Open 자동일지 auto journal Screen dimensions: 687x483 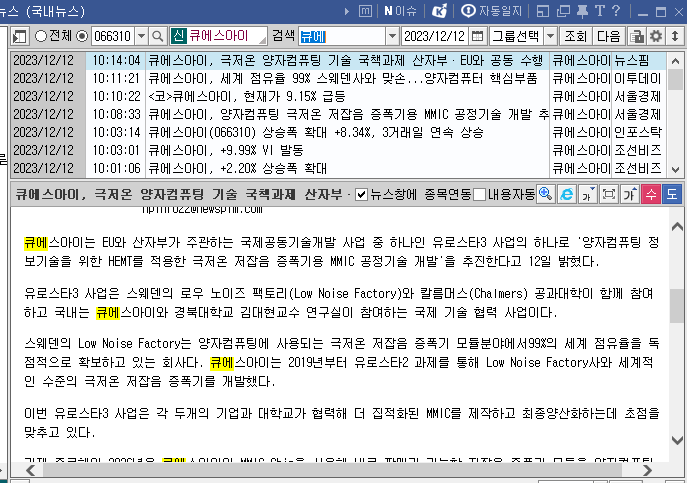point(492,11)
